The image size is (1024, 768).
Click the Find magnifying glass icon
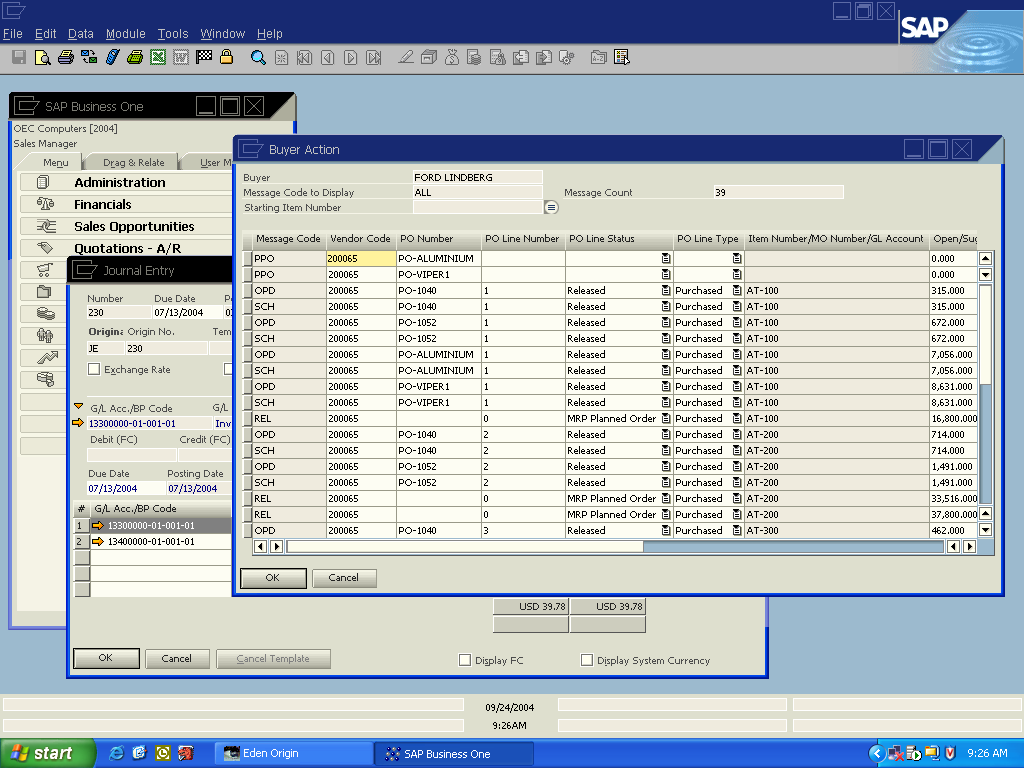(x=259, y=57)
